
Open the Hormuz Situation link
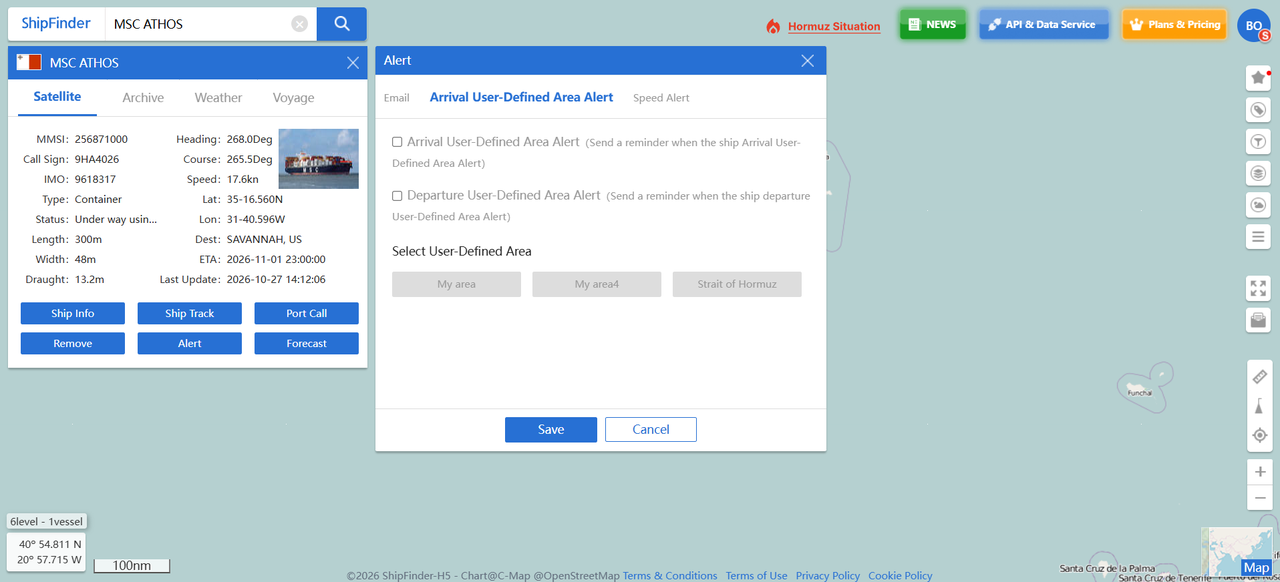click(834, 27)
